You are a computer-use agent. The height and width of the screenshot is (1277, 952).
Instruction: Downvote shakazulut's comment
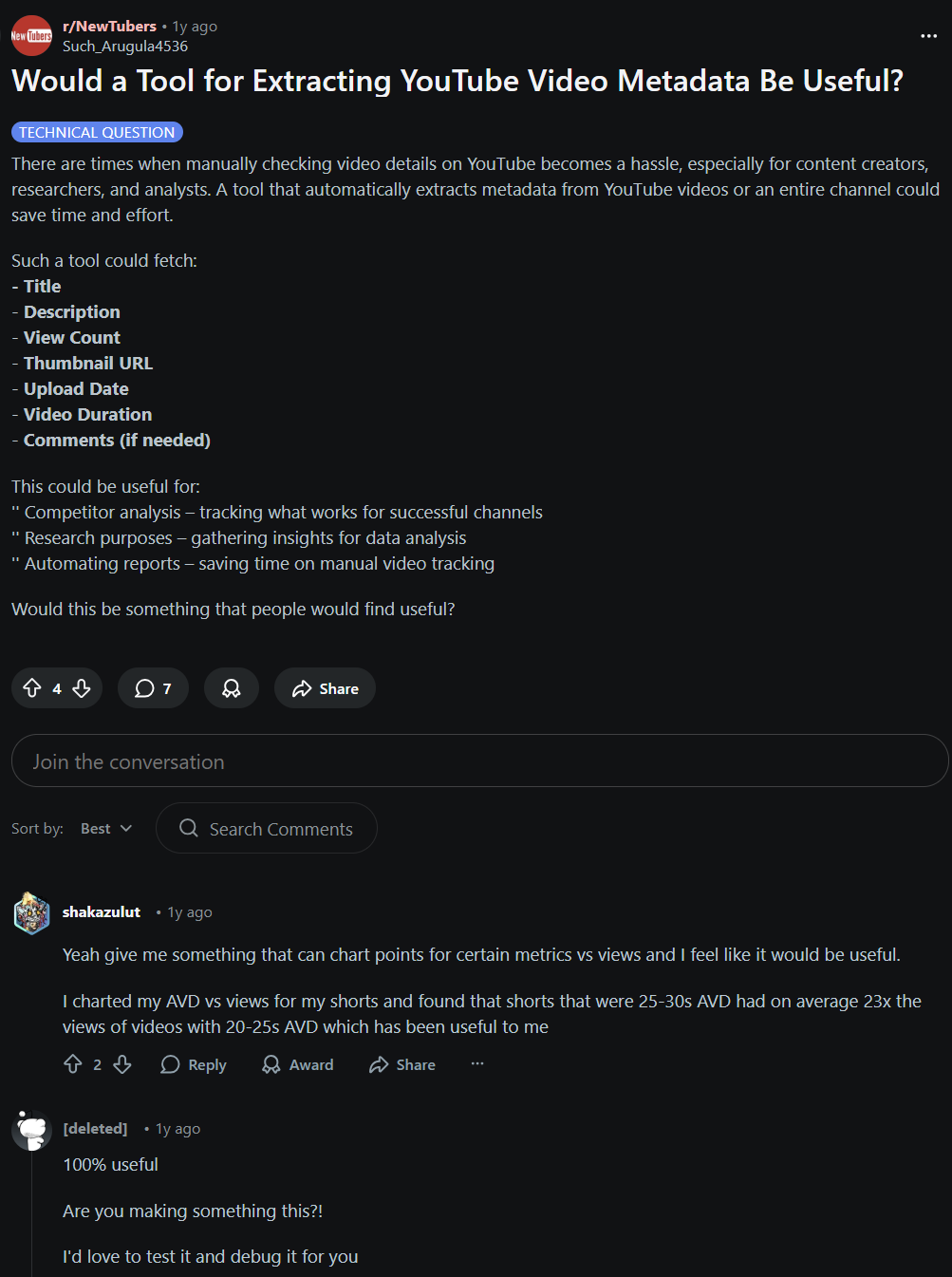point(122,1064)
